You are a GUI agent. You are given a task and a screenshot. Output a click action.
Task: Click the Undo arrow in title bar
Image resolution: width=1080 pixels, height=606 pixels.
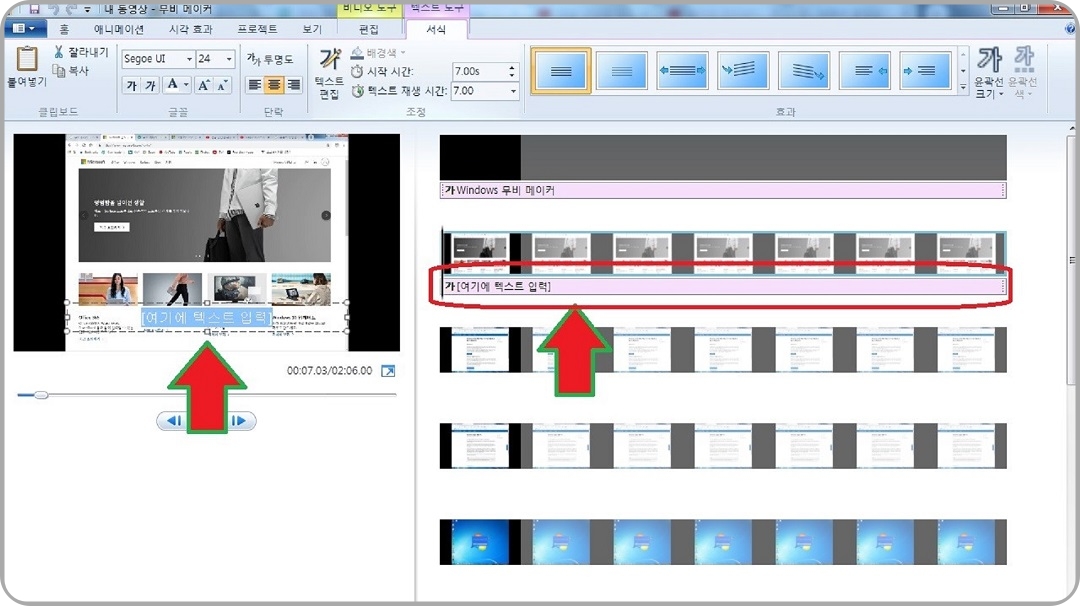(x=54, y=9)
